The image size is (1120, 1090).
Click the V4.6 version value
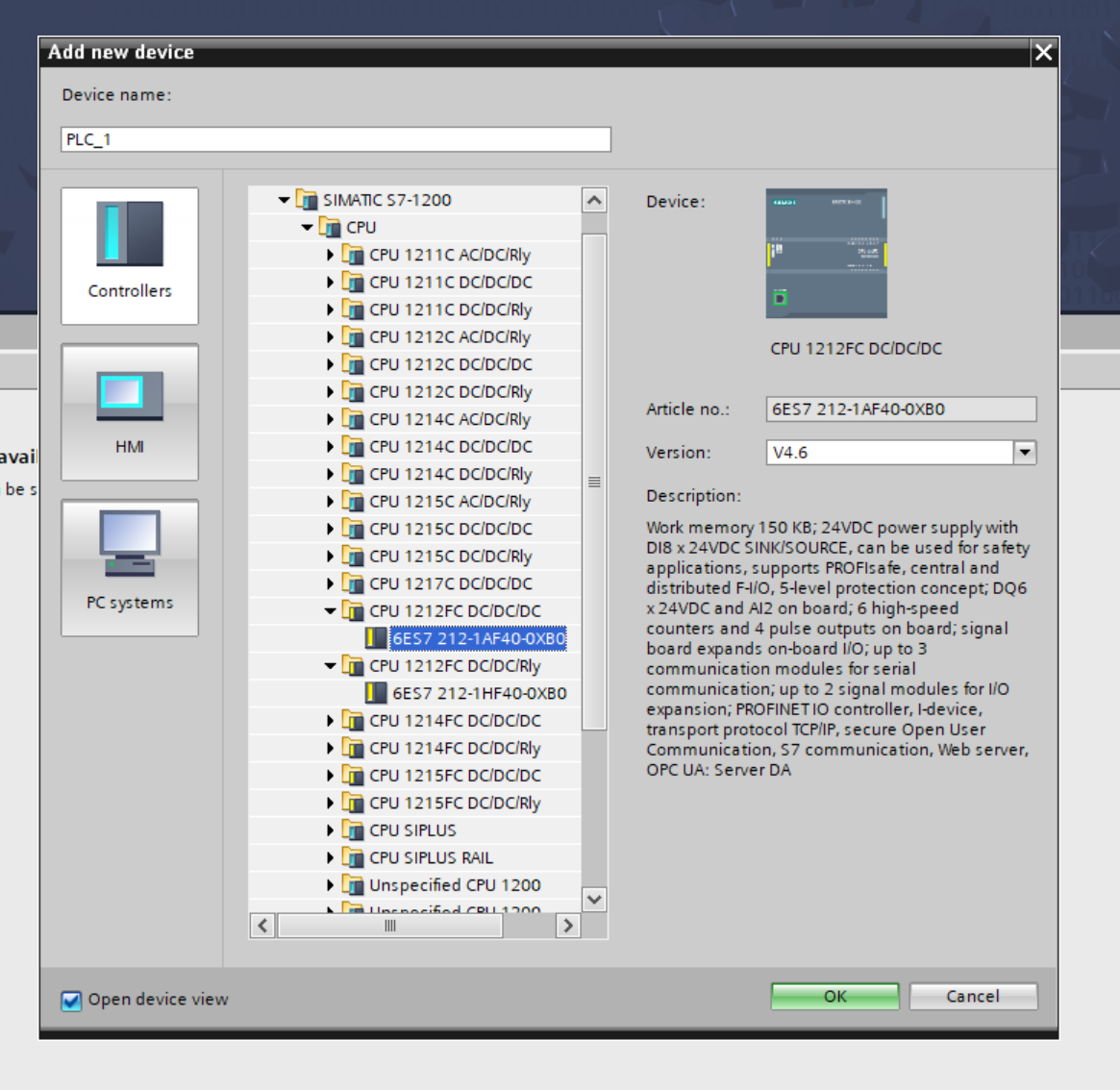(x=790, y=452)
